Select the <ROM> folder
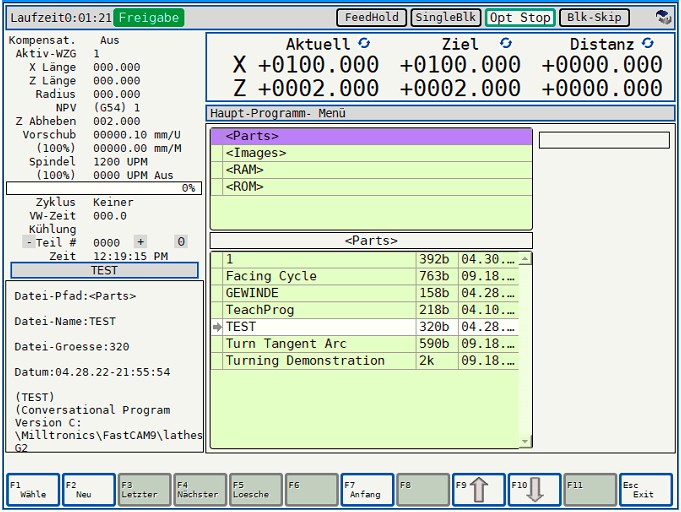This screenshot has height=512, width=681. 371,187
